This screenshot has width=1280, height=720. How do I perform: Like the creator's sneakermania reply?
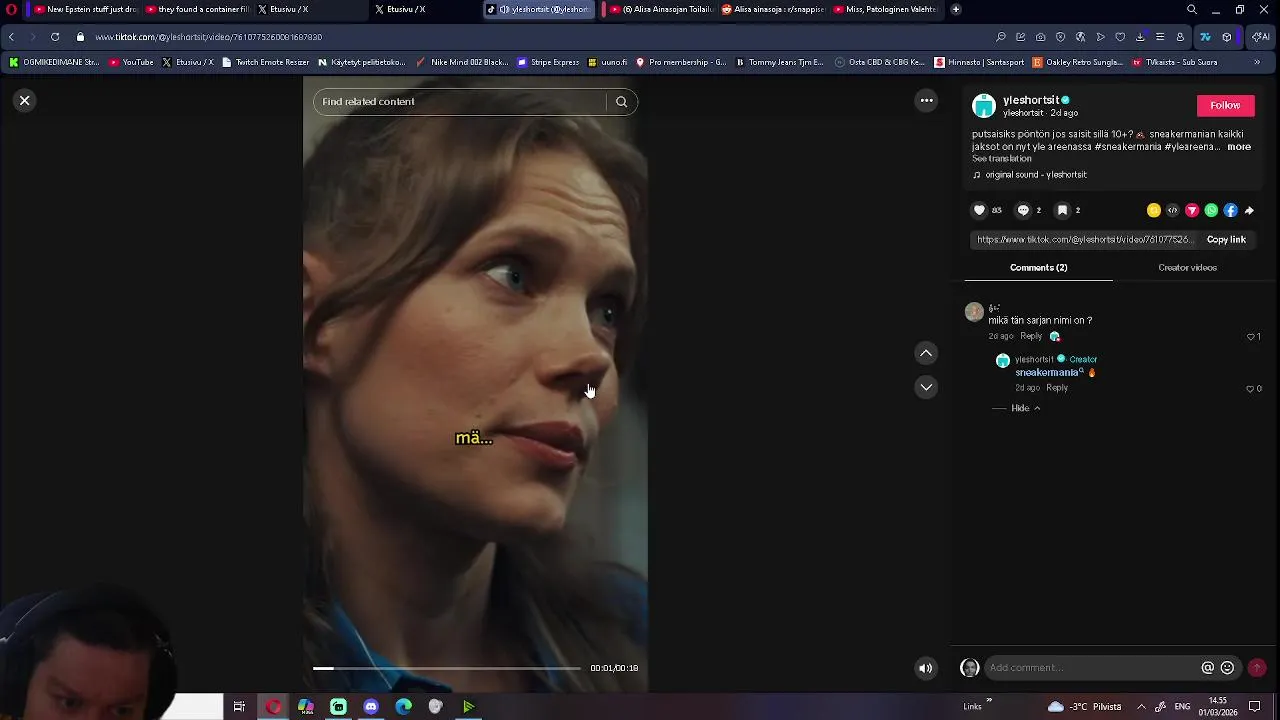(1251, 389)
